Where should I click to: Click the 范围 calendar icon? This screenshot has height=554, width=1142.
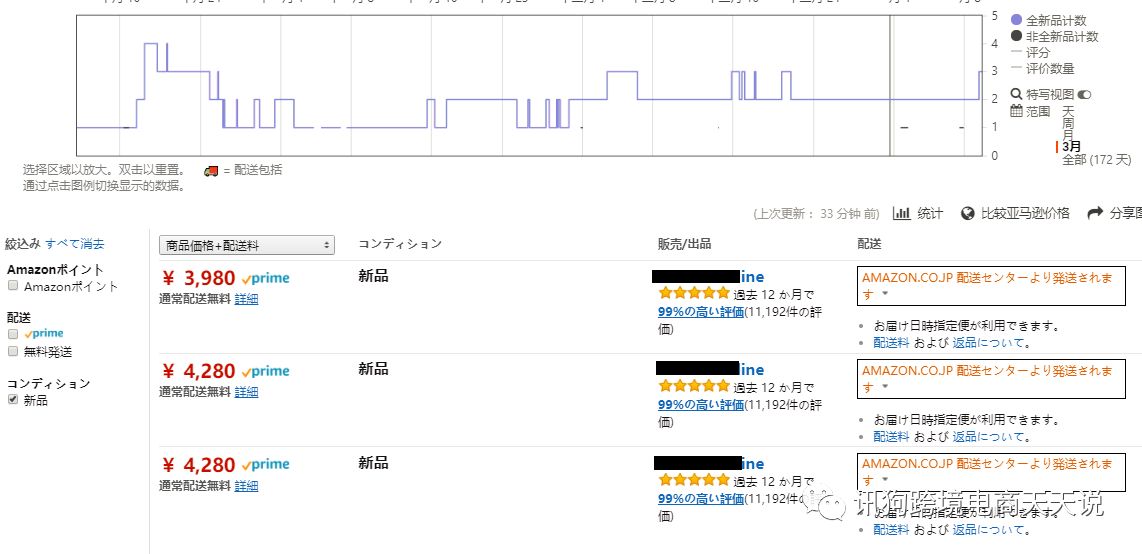tap(1017, 111)
